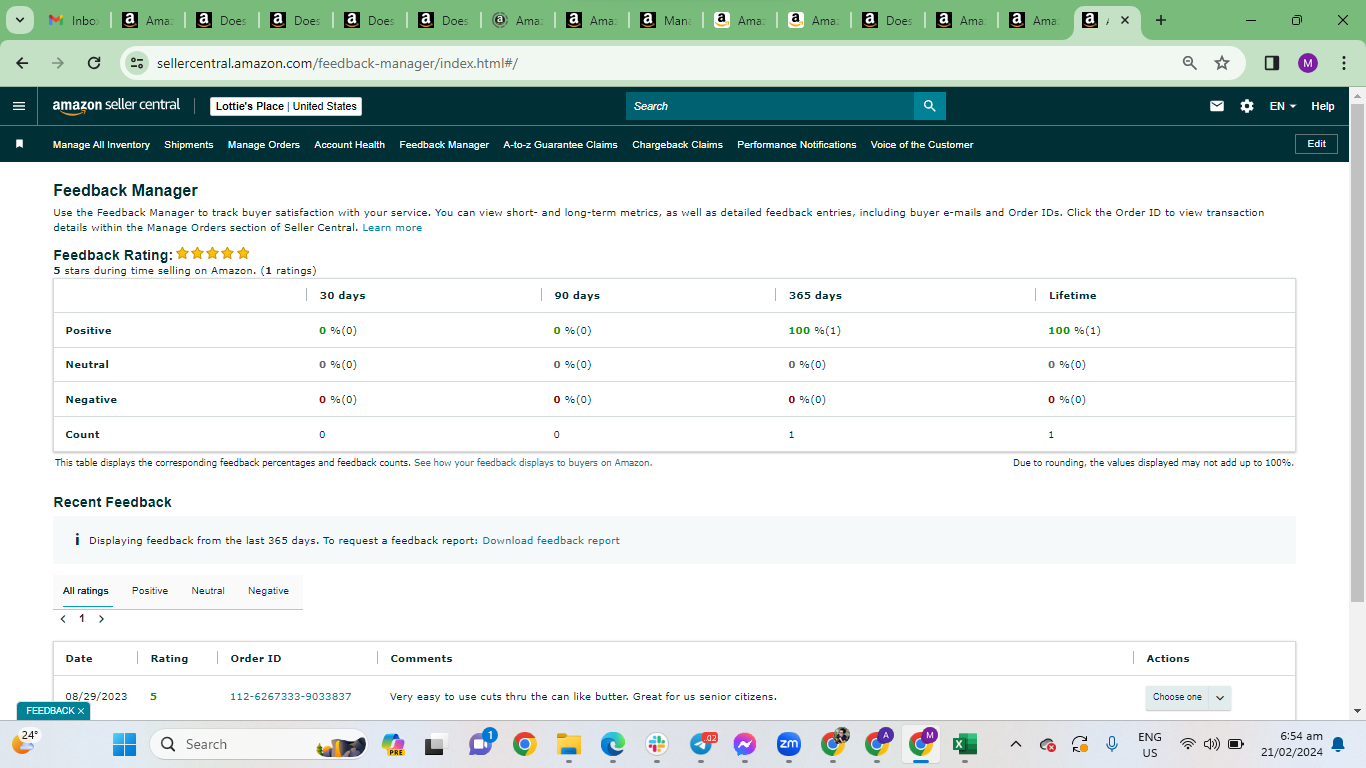Screen dimensions: 1366x768
Task: Open the Seller Central settings gear
Action: [1247, 106]
